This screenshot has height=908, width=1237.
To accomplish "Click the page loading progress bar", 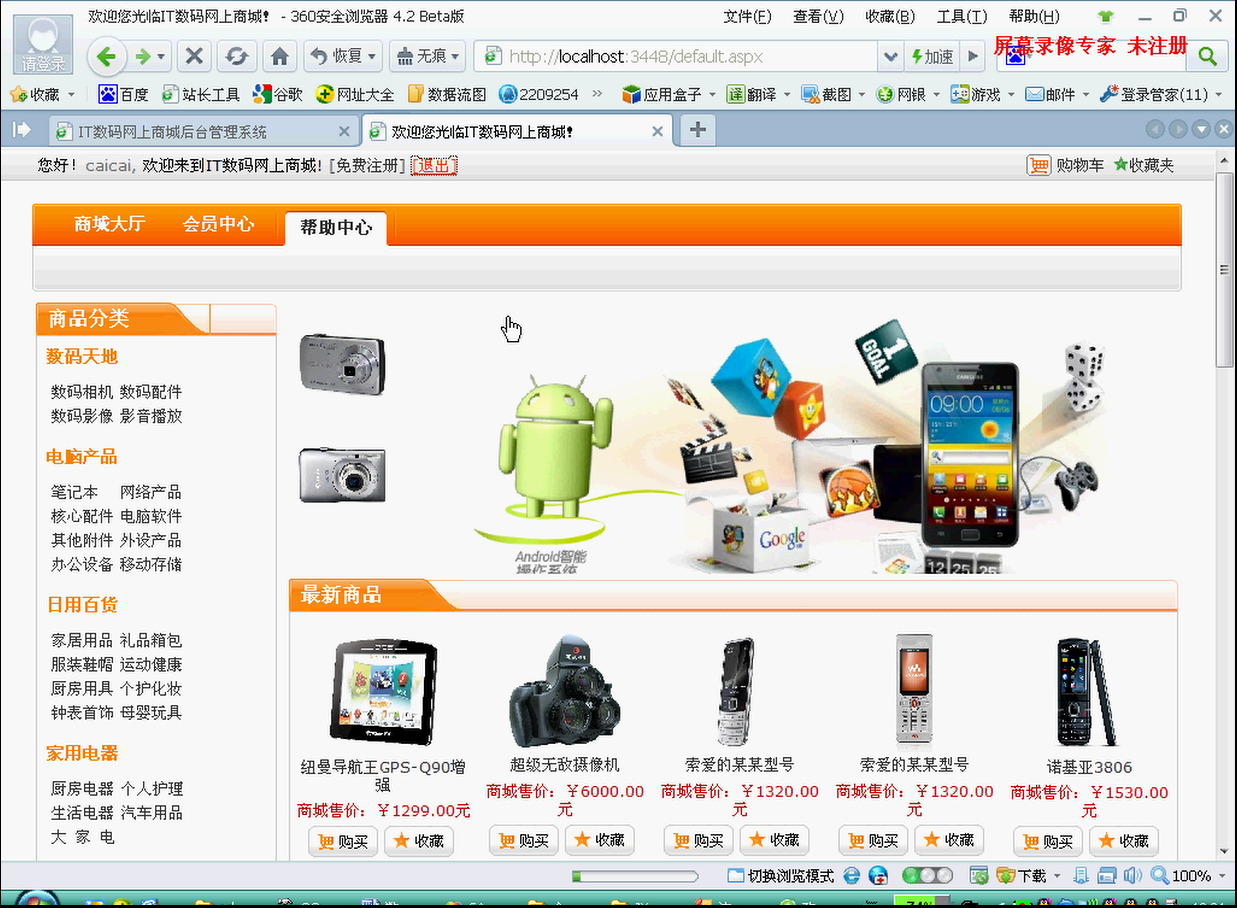I will pos(635,877).
